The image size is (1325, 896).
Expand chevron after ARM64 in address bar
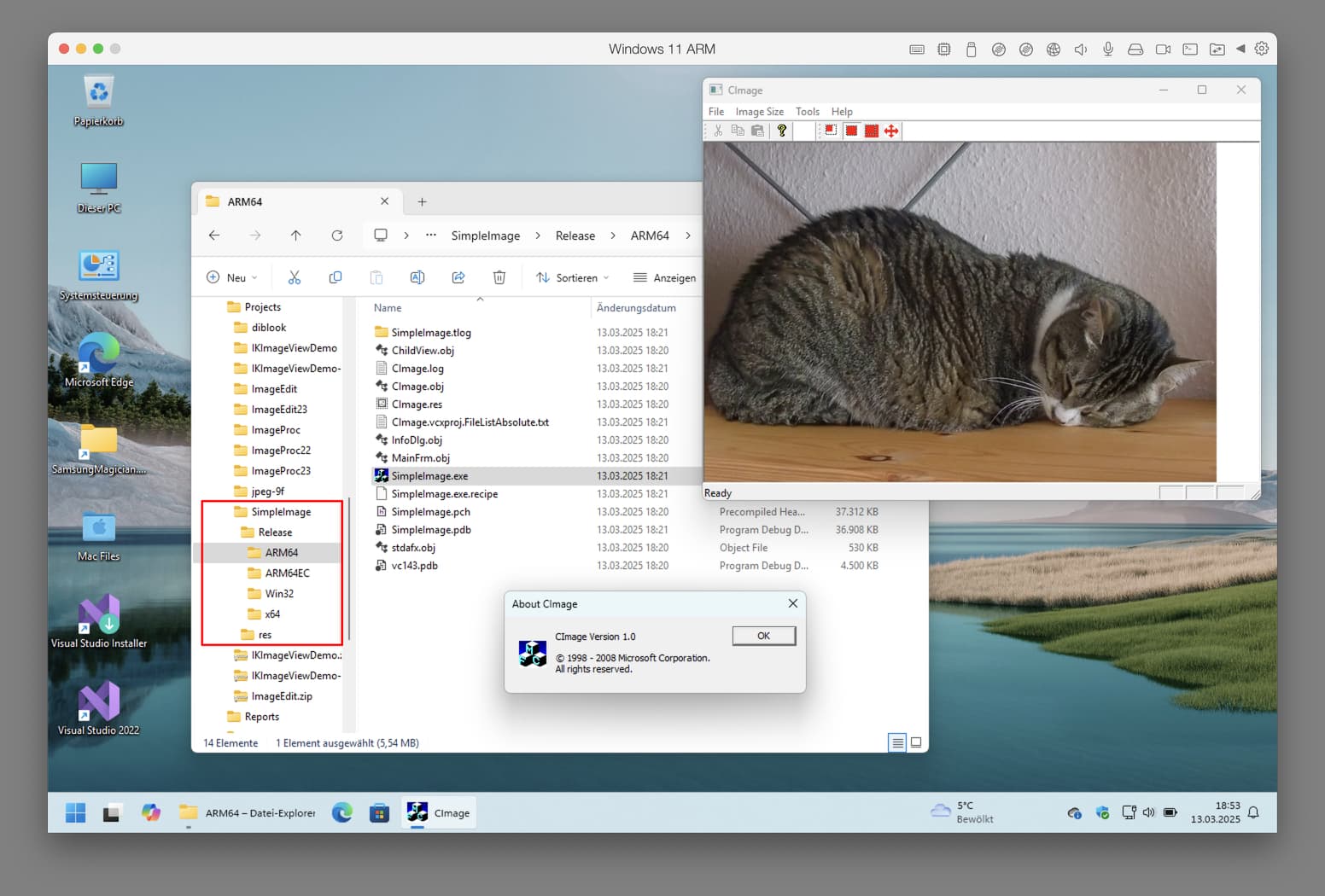tap(688, 236)
